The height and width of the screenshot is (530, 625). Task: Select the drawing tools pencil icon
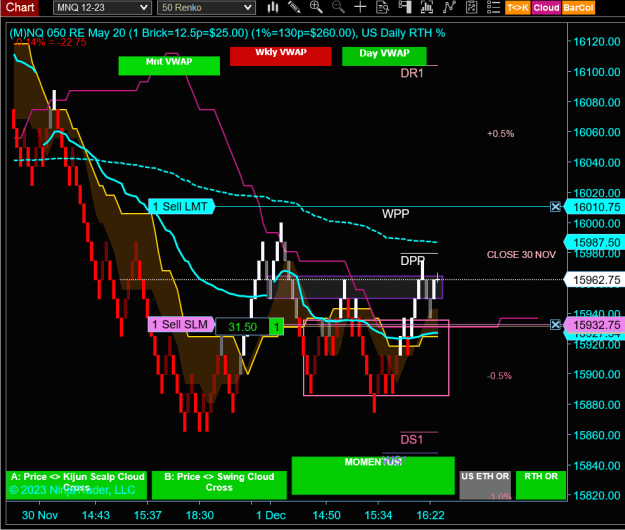coord(294,7)
